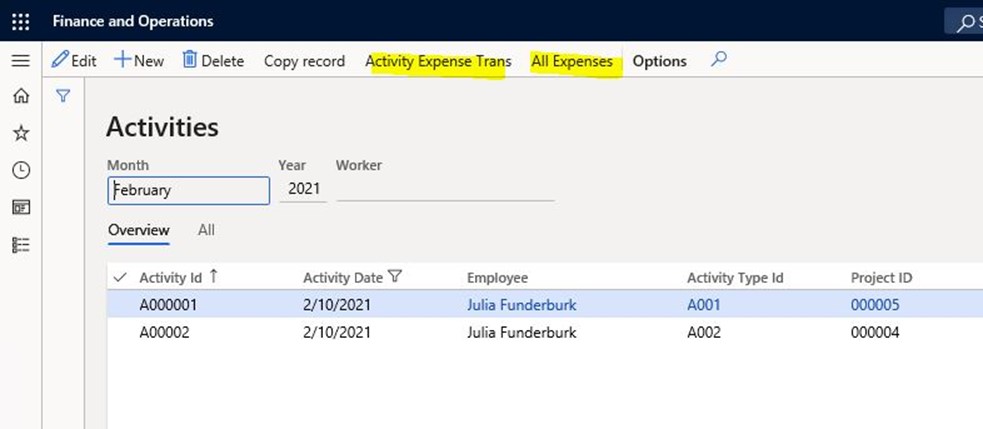This screenshot has width=983, height=429.
Task: Show the filter pane funnel icon
Action: (63, 96)
